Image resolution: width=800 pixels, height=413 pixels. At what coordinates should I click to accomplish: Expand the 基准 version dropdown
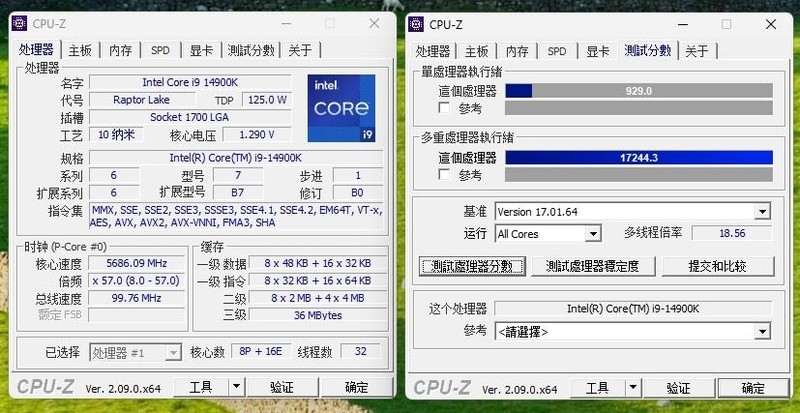click(x=762, y=211)
